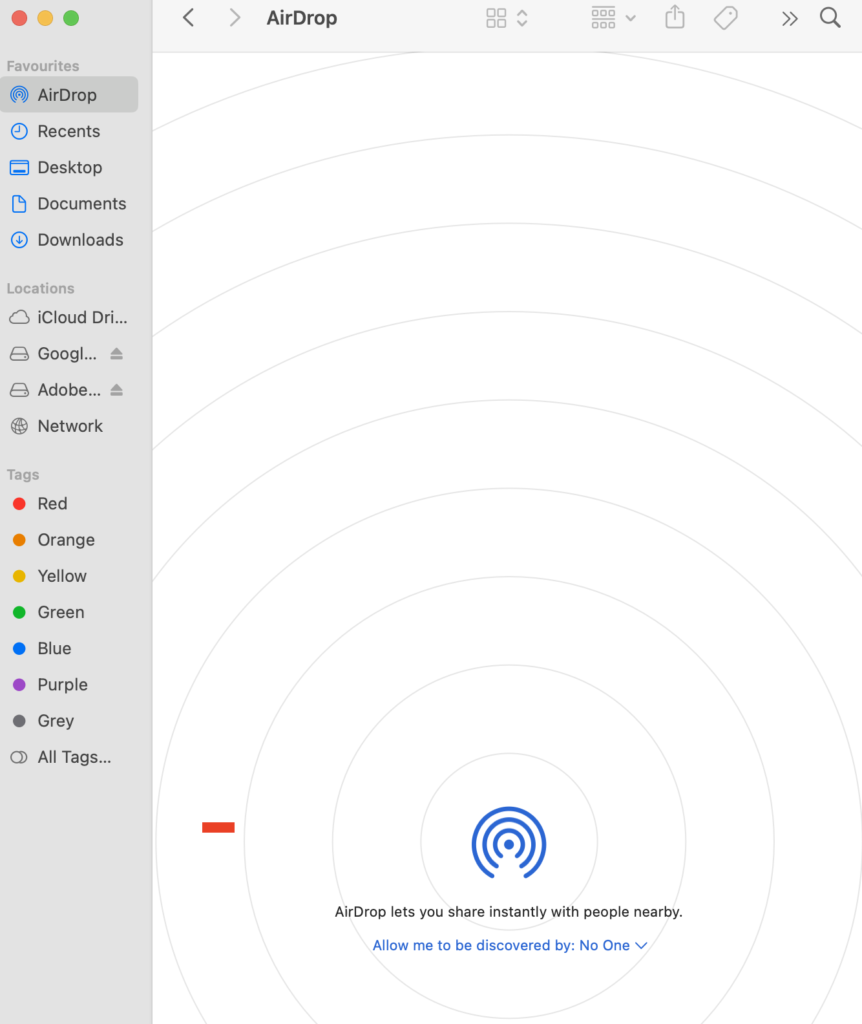
Task: Open the Downloads sidebar icon
Action: [18, 240]
